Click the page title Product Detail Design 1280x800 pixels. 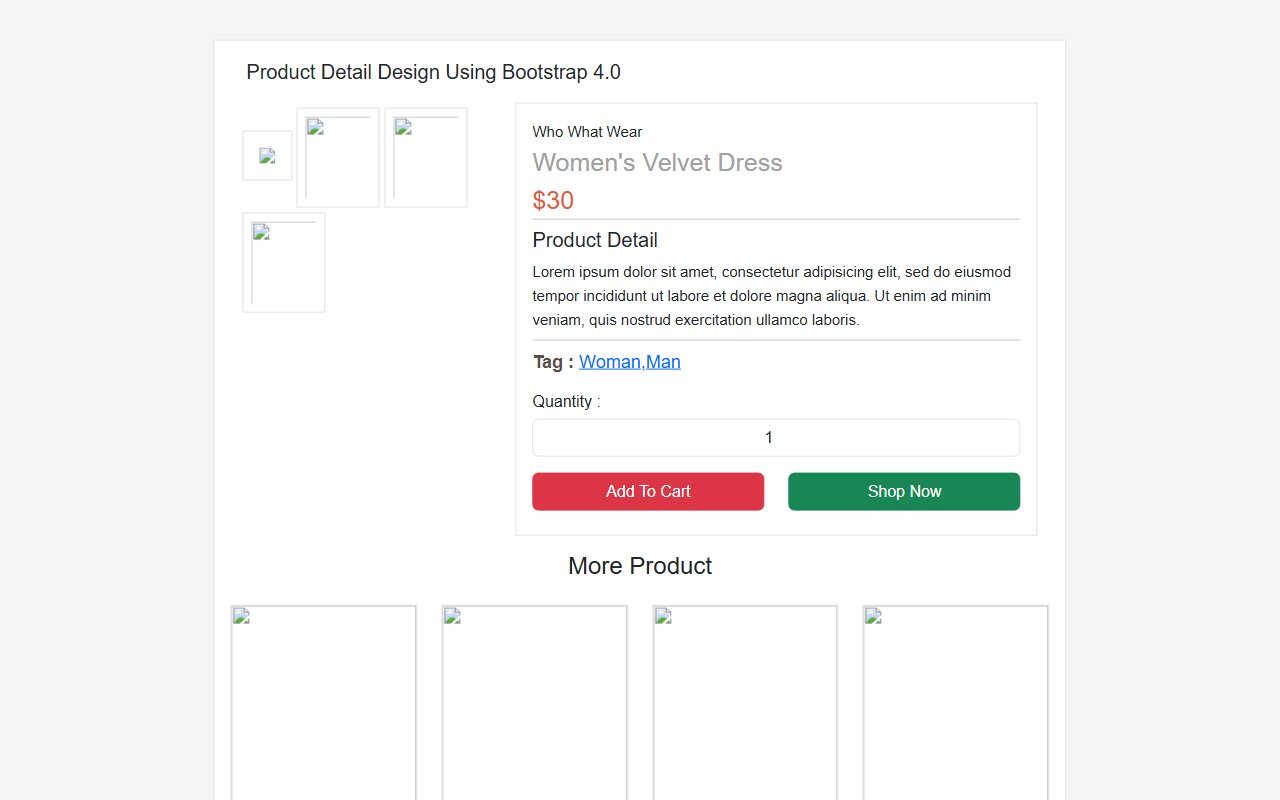click(x=433, y=72)
